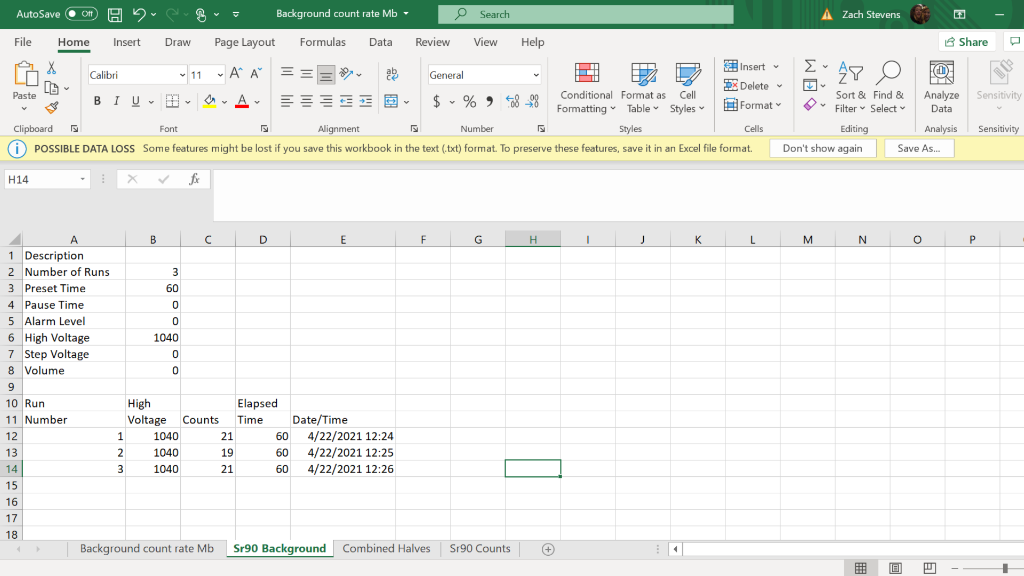Click the Wrap Text icon
Viewport: 1024px width, 576px height.
392,75
